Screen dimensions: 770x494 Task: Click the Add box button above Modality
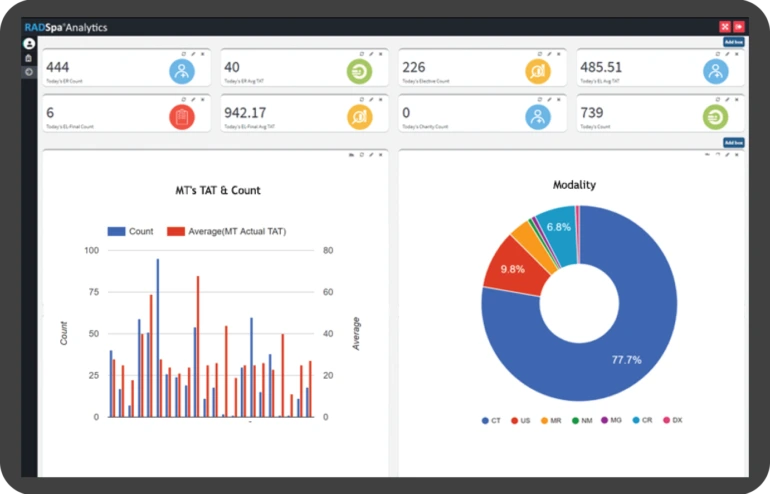point(734,142)
